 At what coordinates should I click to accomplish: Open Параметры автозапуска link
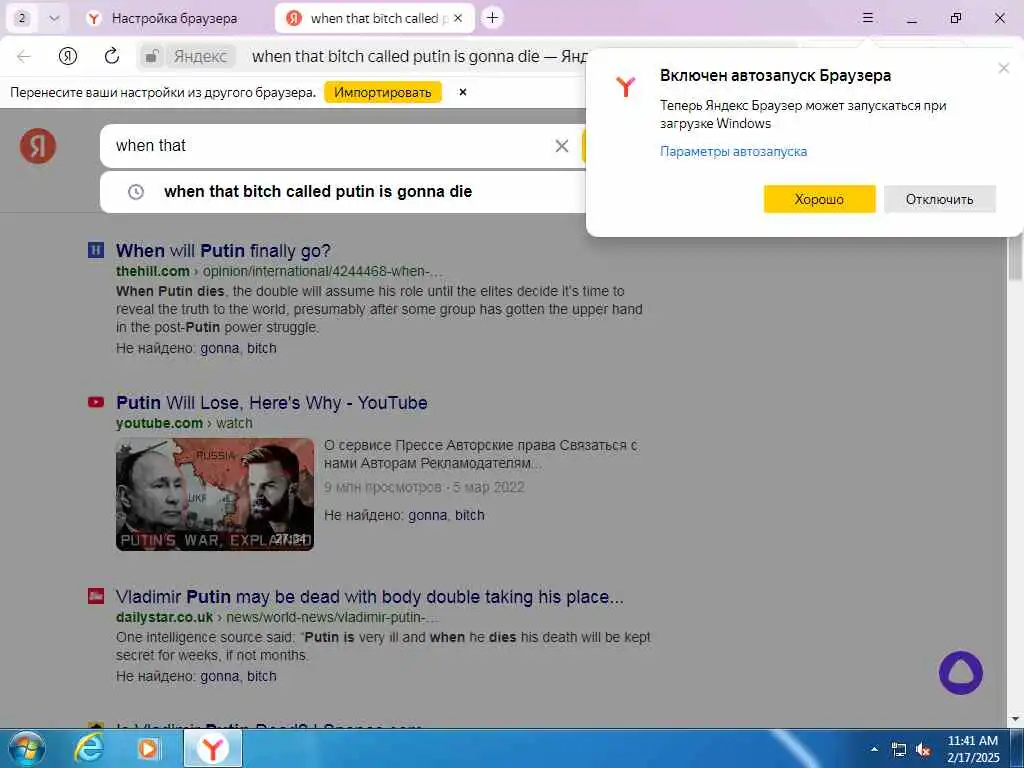[x=733, y=152]
